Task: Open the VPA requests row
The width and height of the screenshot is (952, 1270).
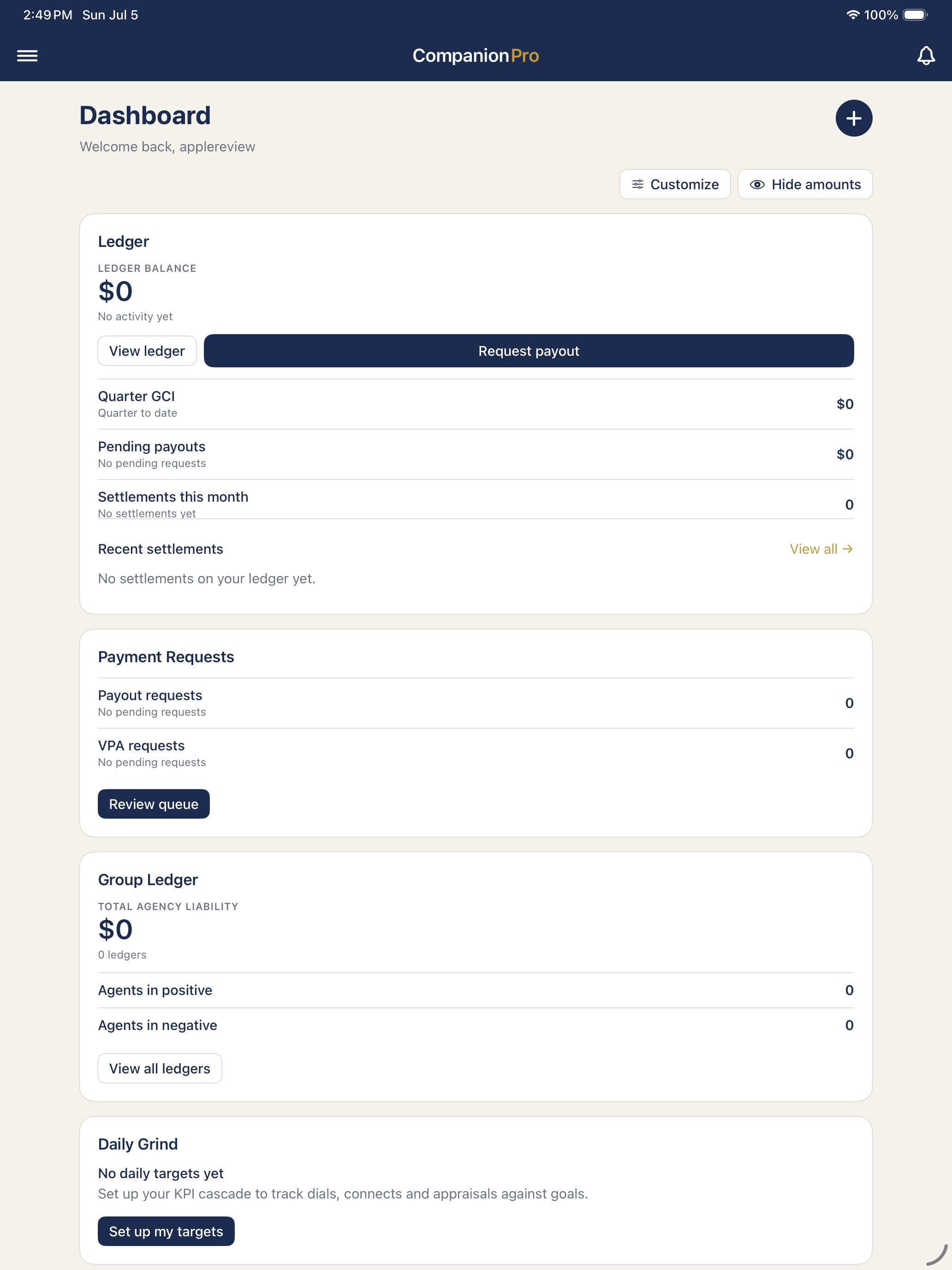Action: click(x=476, y=753)
